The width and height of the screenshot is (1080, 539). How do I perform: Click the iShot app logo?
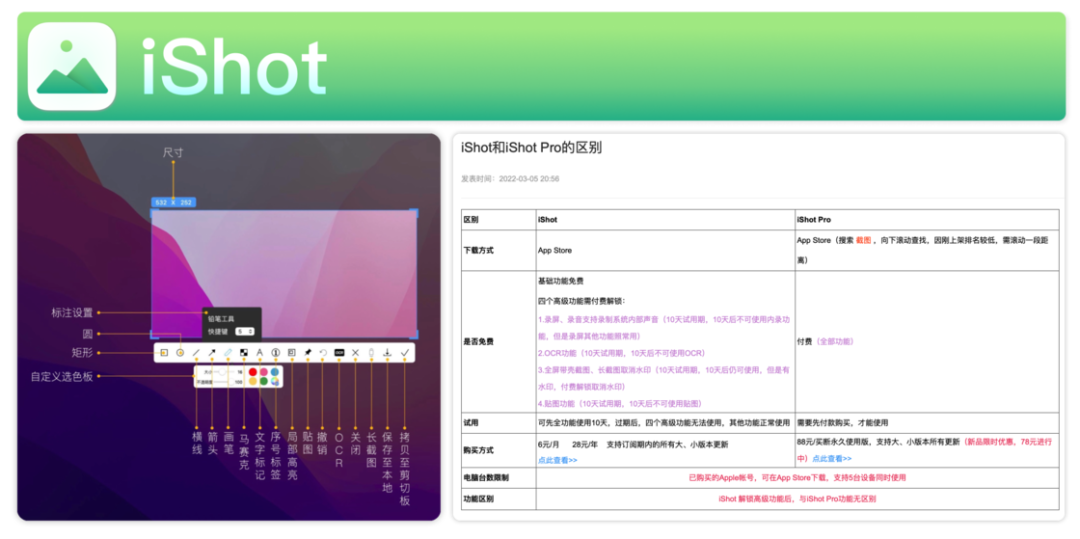tap(72, 66)
